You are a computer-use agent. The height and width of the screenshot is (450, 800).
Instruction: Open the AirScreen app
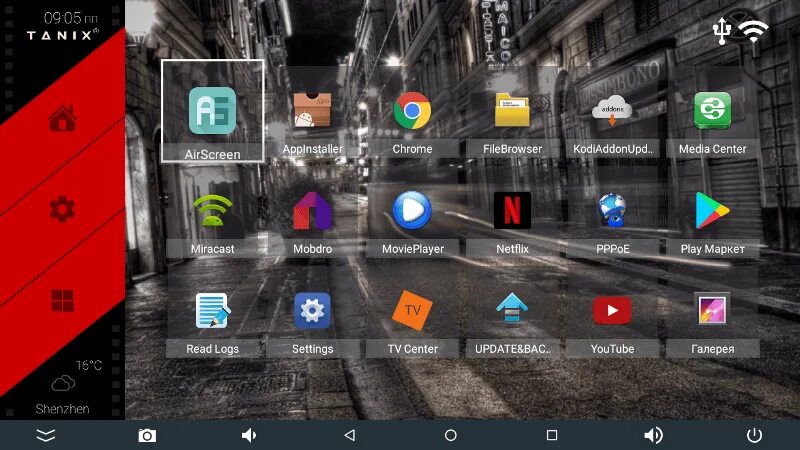[x=212, y=111]
